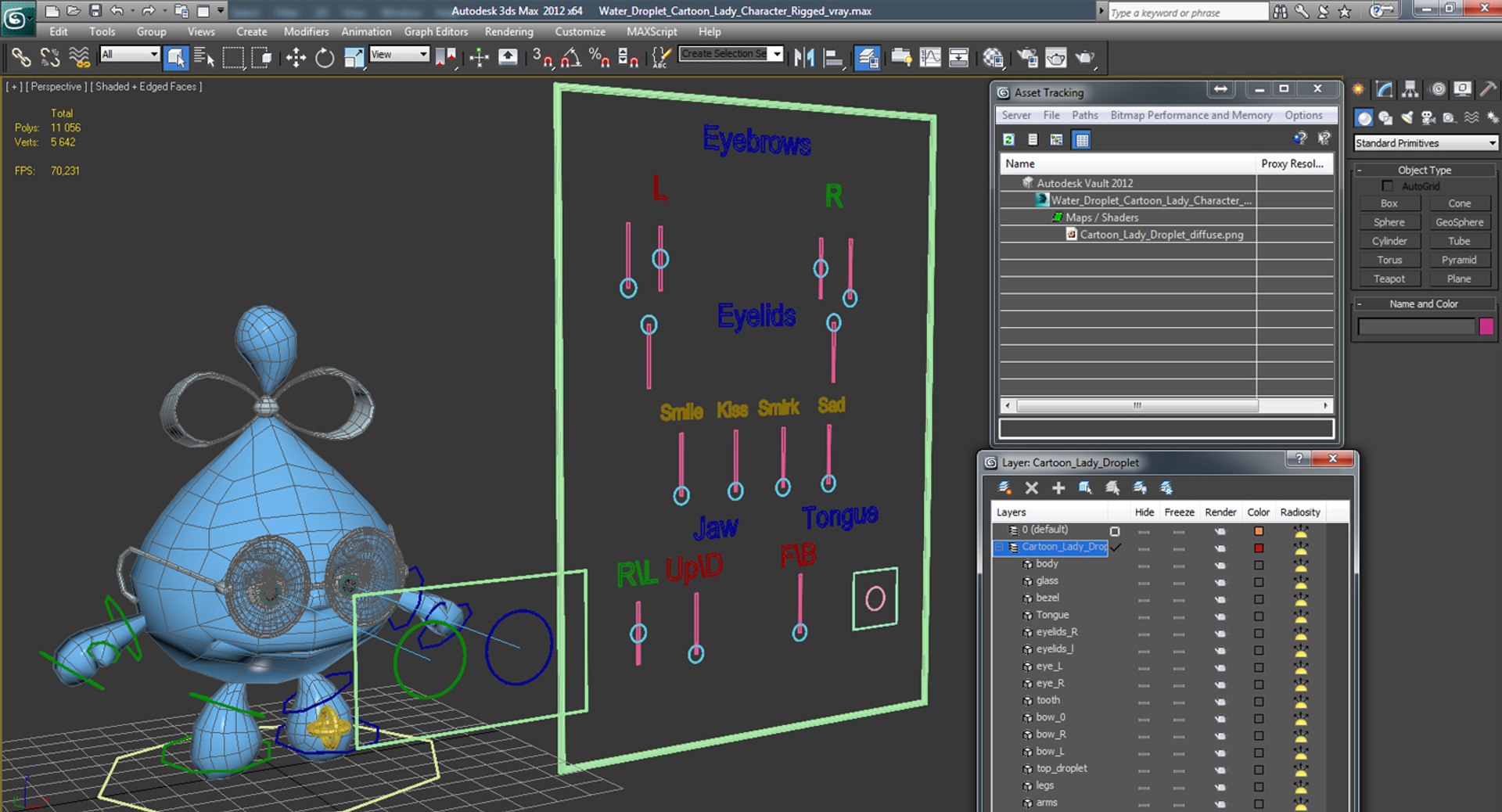Make the 0 (default) layer current
Screen dimensions: 1502x812
(1115, 531)
